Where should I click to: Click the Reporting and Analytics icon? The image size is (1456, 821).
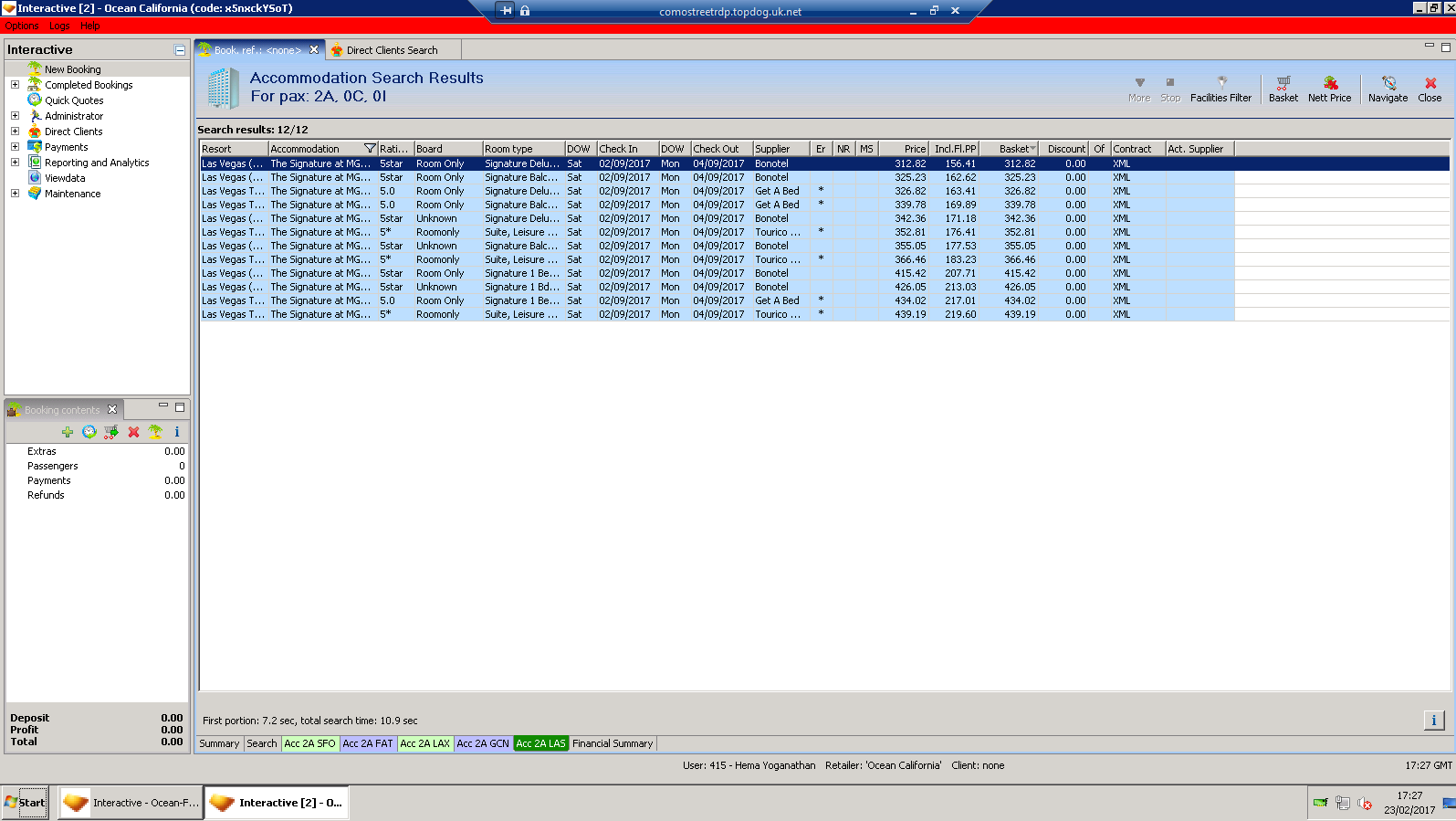(x=35, y=162)
